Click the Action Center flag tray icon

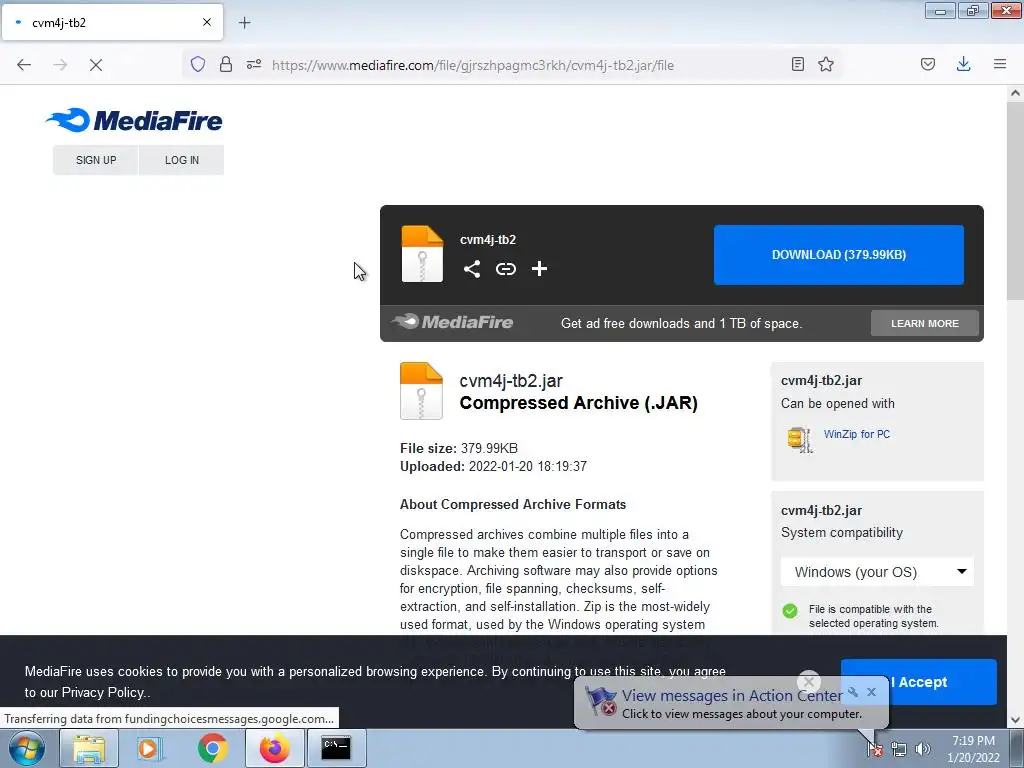(875, 749)
